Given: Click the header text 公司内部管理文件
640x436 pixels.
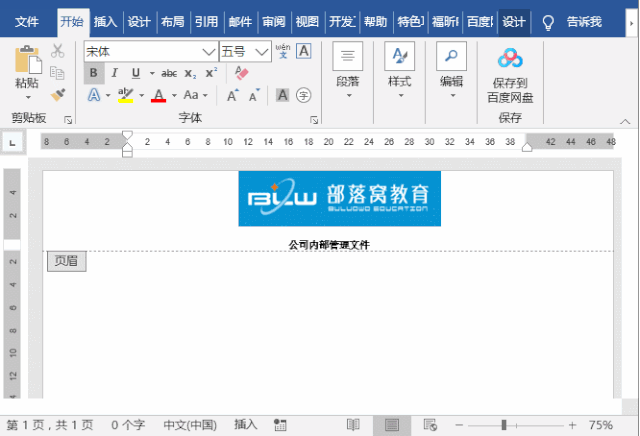Looking at the screenshot, I should pyautogui.click(x=329, y=245).
